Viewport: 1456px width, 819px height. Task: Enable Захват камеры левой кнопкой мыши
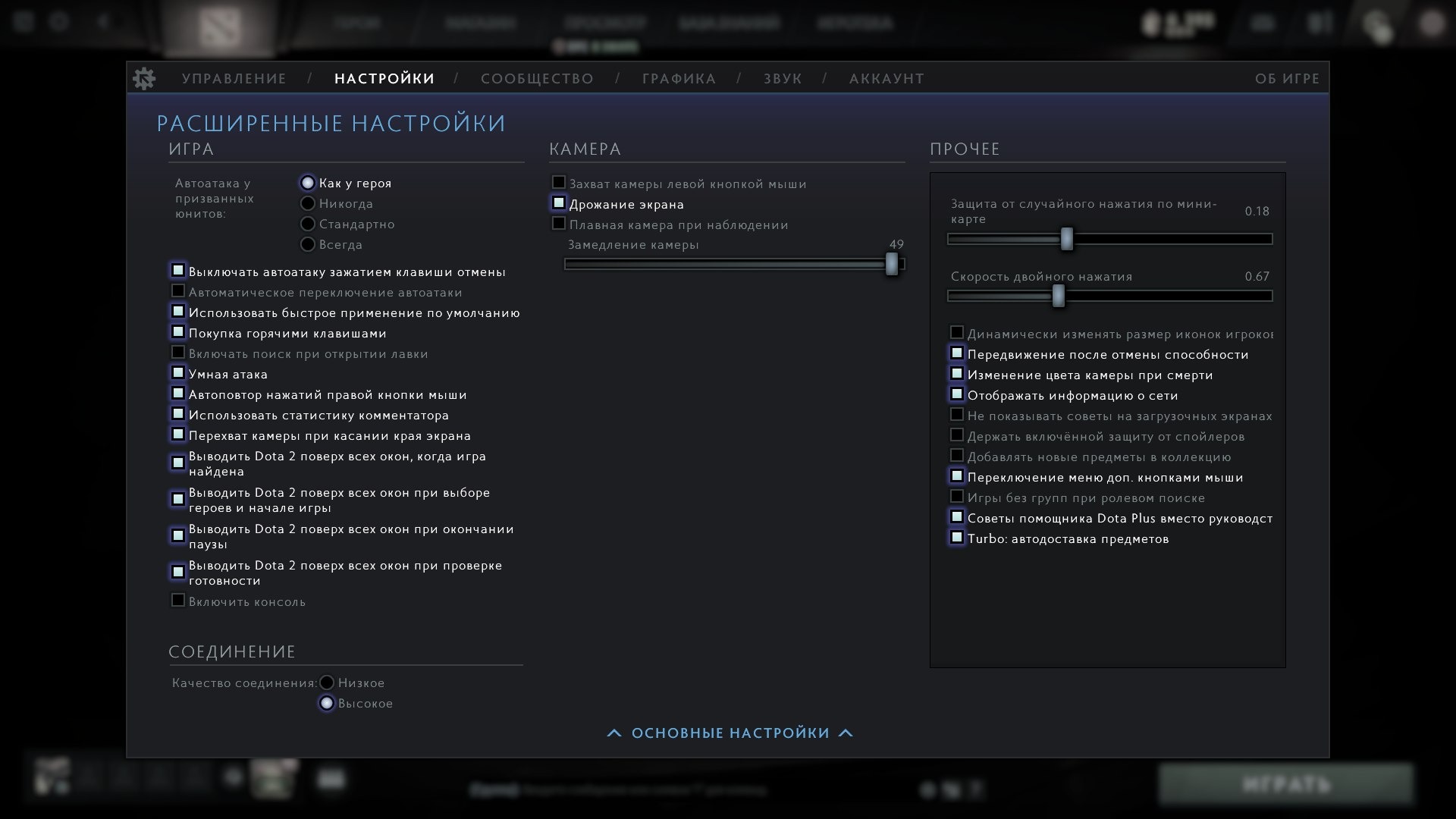(559, 183)
